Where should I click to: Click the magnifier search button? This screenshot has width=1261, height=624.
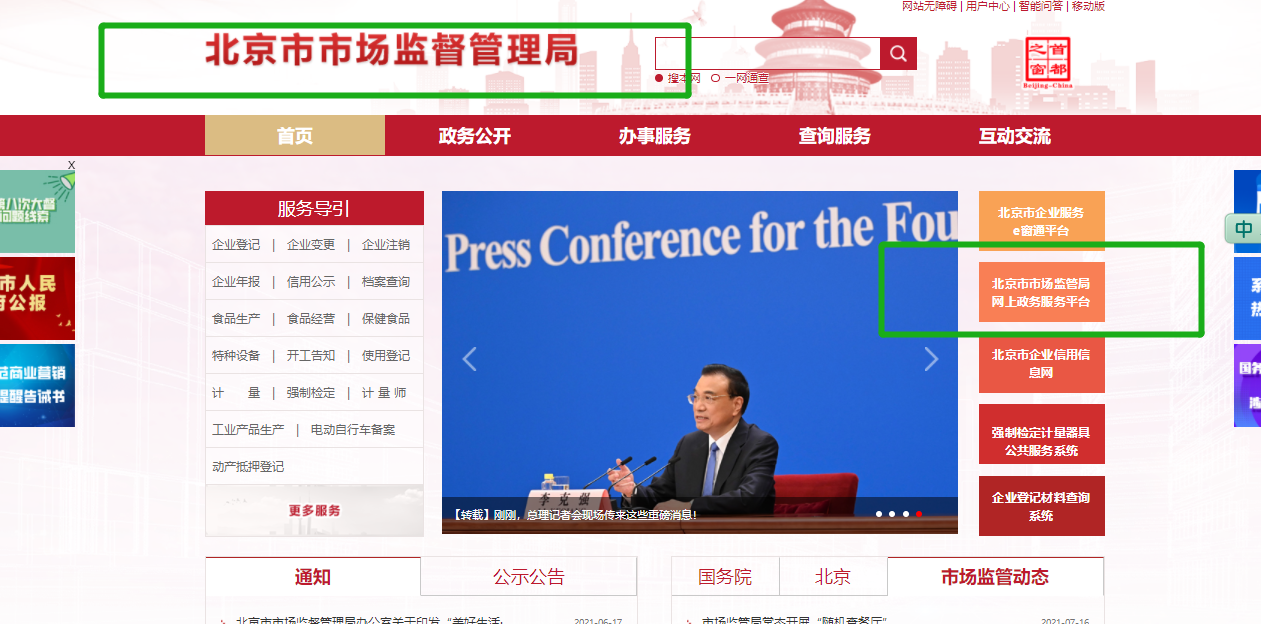click(898, 53)
